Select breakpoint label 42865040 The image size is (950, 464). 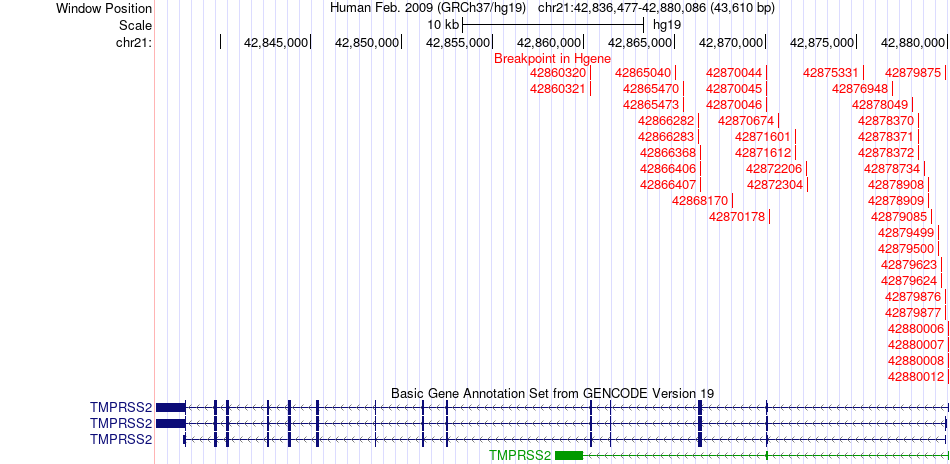coord(643,73)
